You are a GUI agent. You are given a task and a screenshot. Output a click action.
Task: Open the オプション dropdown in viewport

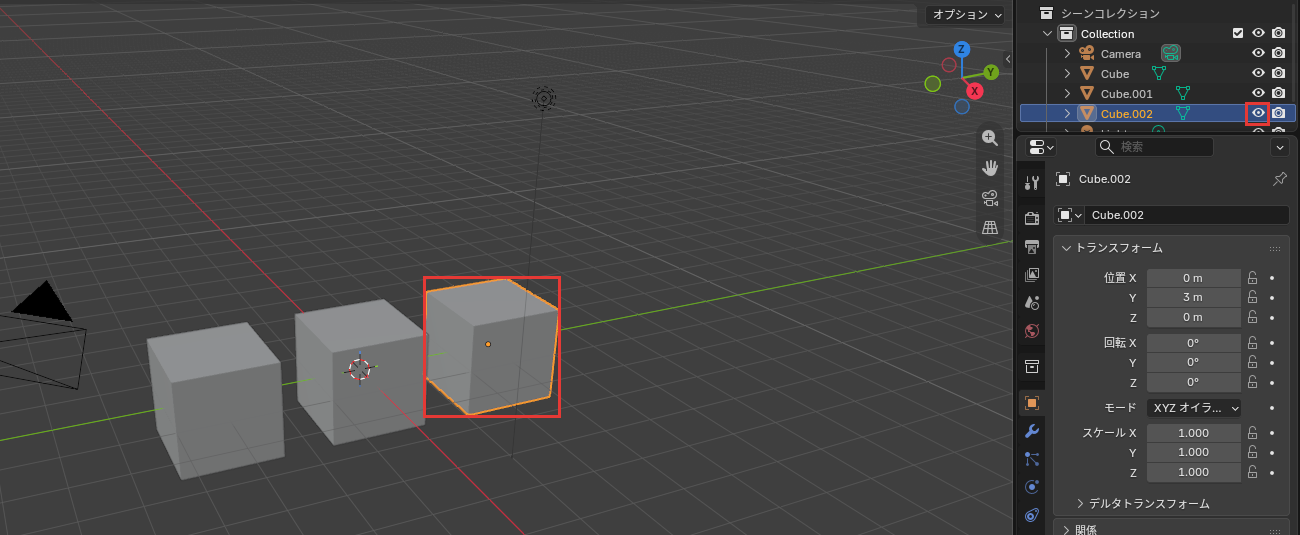964,14
